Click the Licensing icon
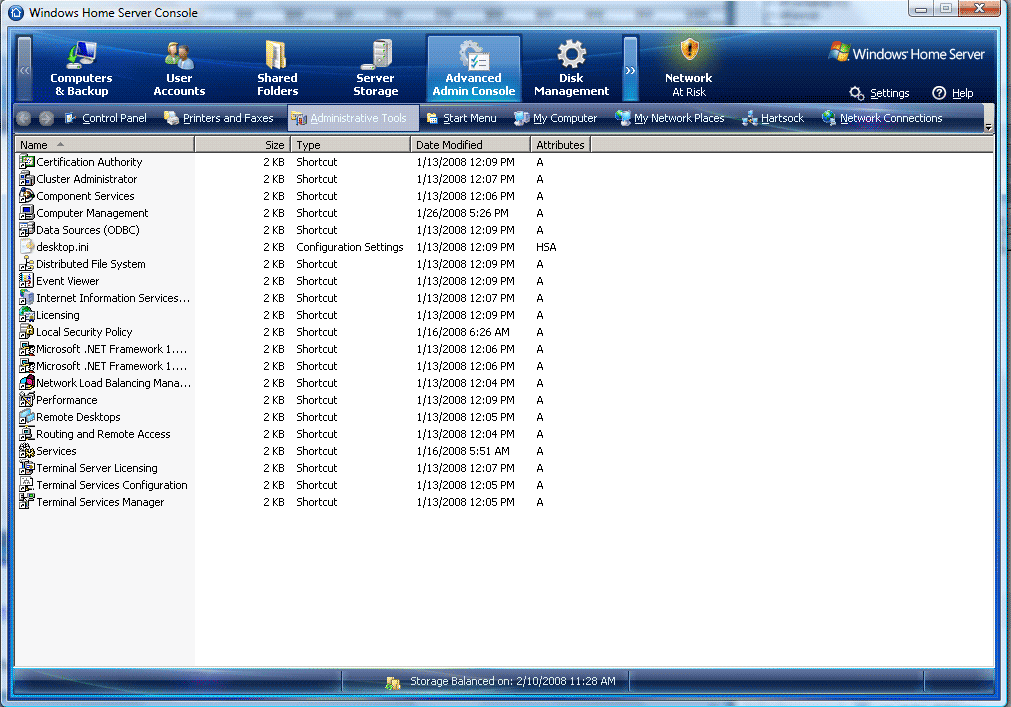1011x707 pixels. pyautogui.click(x=26, y=315)
